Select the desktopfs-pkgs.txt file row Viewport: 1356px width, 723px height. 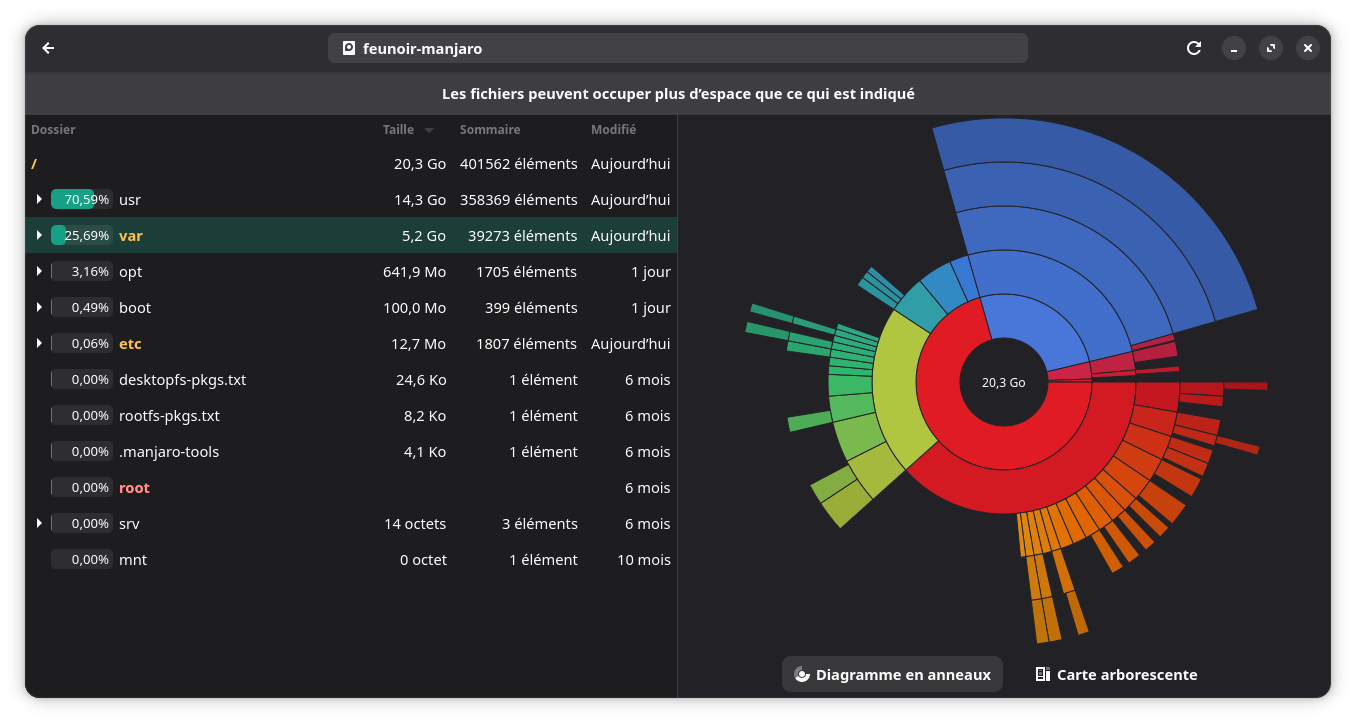pos(182,380)
